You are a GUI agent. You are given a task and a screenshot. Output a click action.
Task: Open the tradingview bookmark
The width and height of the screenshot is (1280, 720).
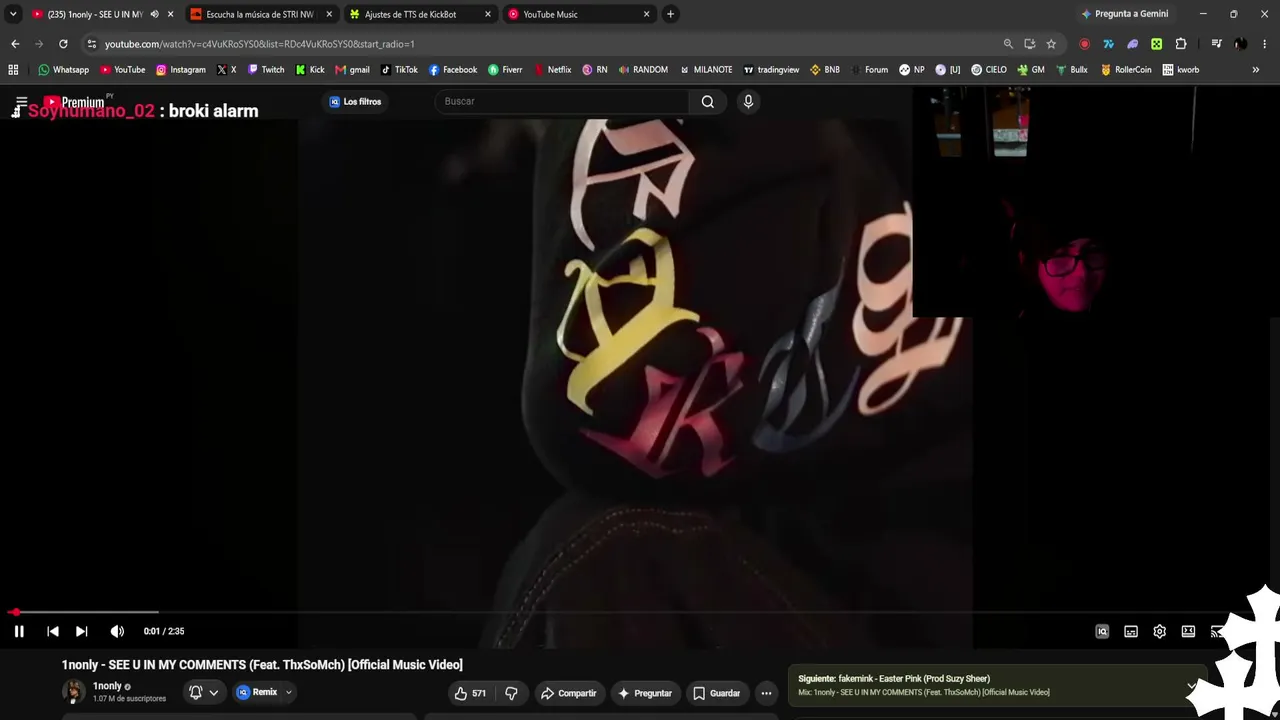click(771, 70)
